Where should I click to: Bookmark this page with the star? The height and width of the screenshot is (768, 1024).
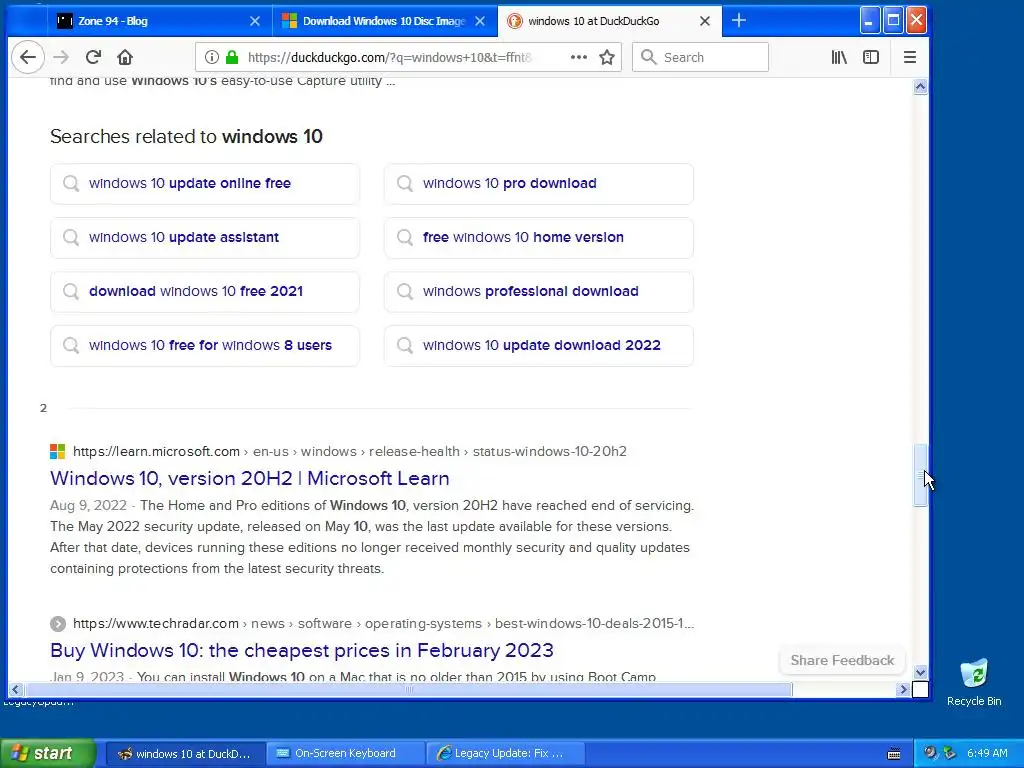tap(607, 57)
